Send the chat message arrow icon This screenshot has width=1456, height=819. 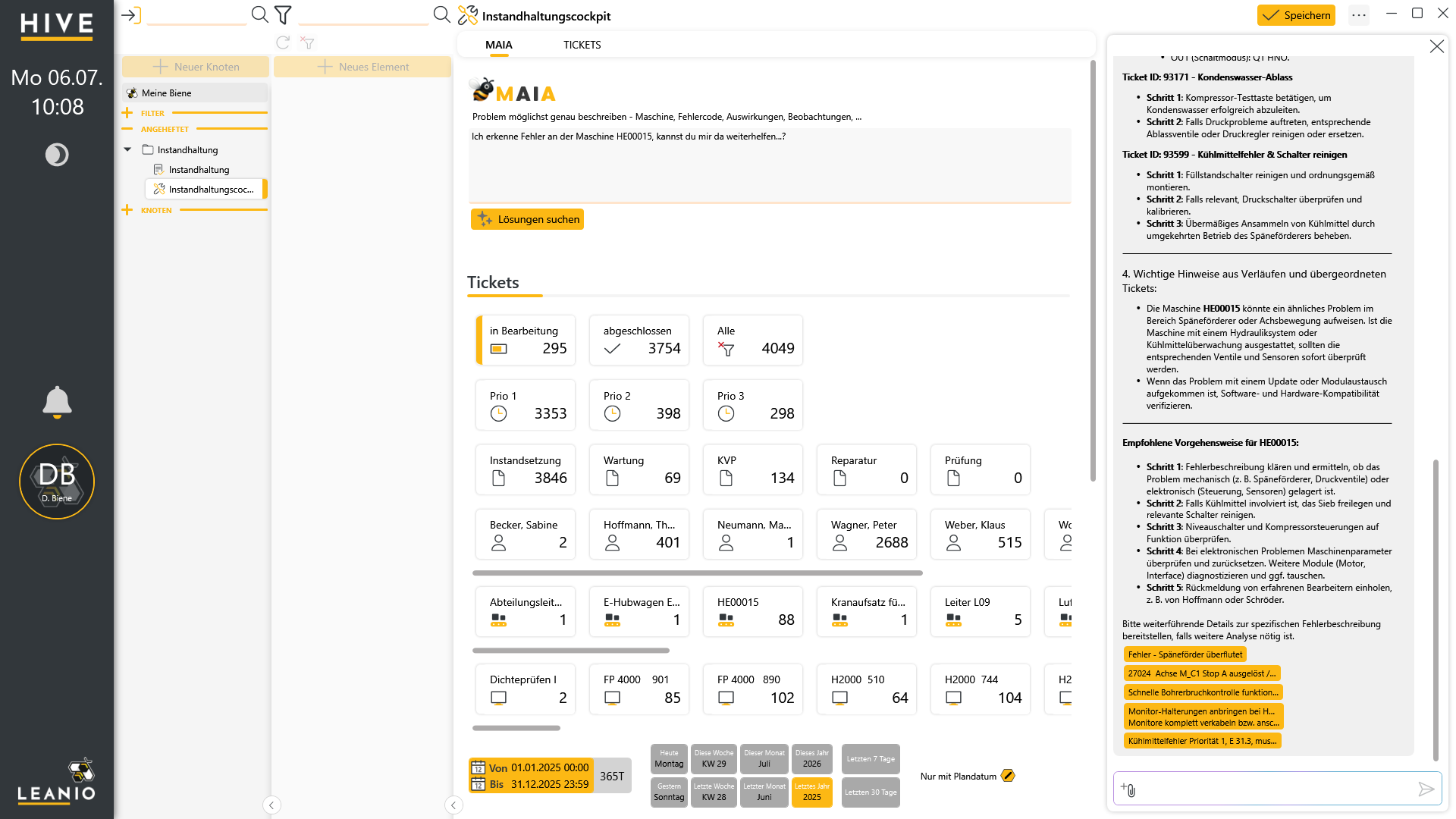[1426, 789]
